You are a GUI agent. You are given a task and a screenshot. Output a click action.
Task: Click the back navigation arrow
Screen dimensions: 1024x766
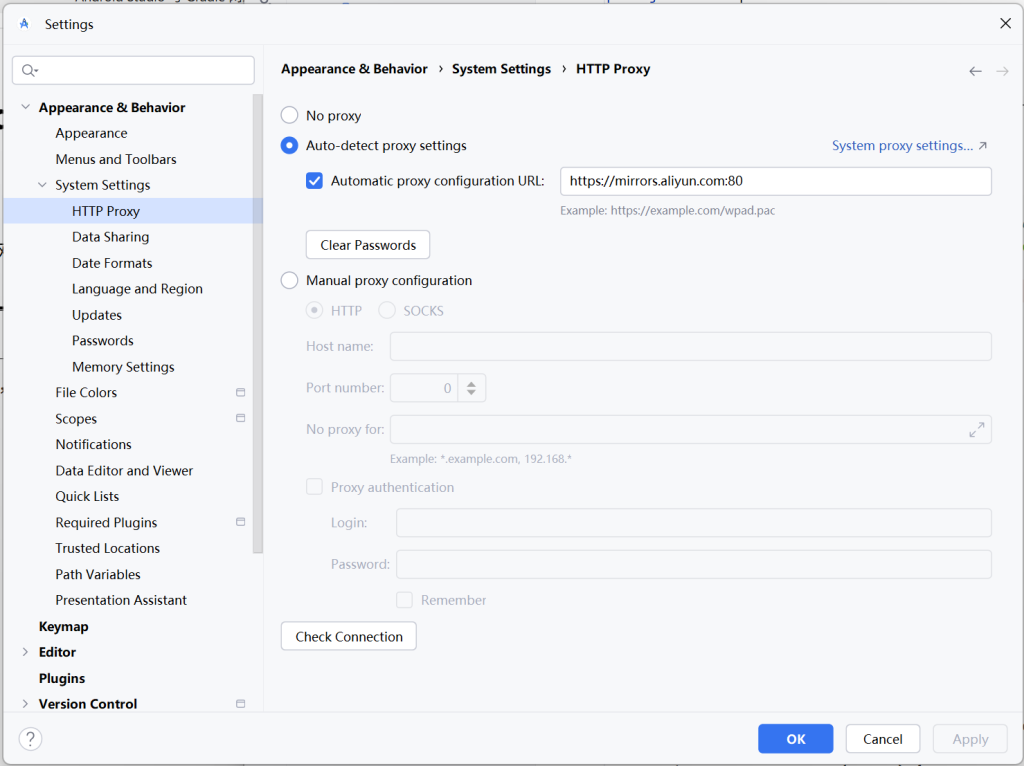(x=975, y=71)
